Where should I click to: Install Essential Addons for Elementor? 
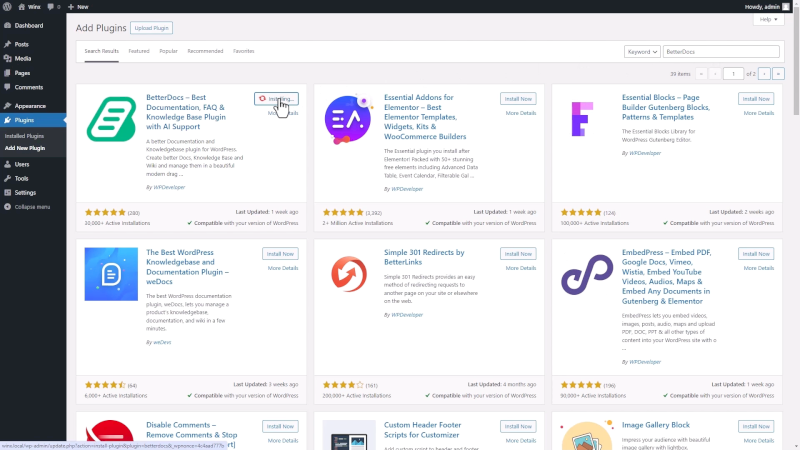coord(518,99)
